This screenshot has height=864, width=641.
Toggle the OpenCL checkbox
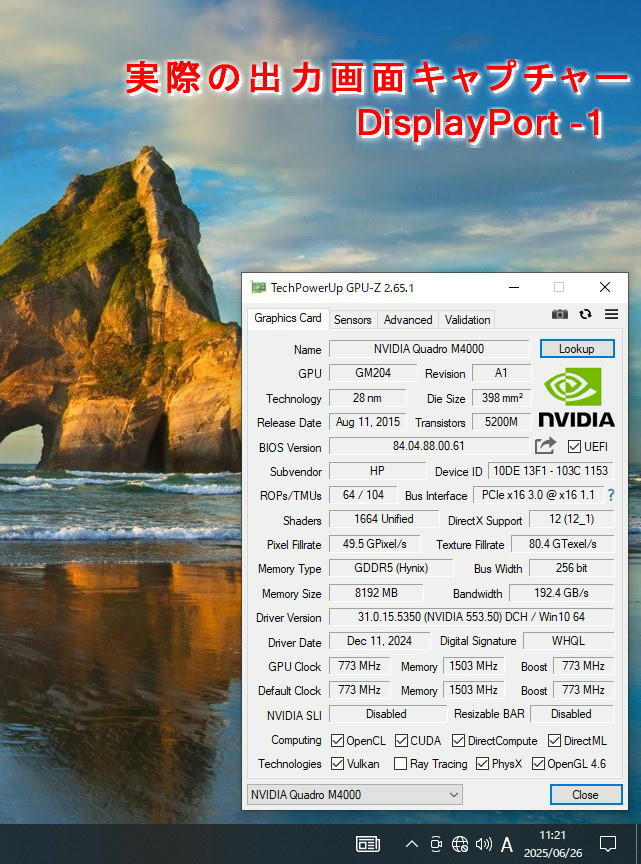coord(337,741)
